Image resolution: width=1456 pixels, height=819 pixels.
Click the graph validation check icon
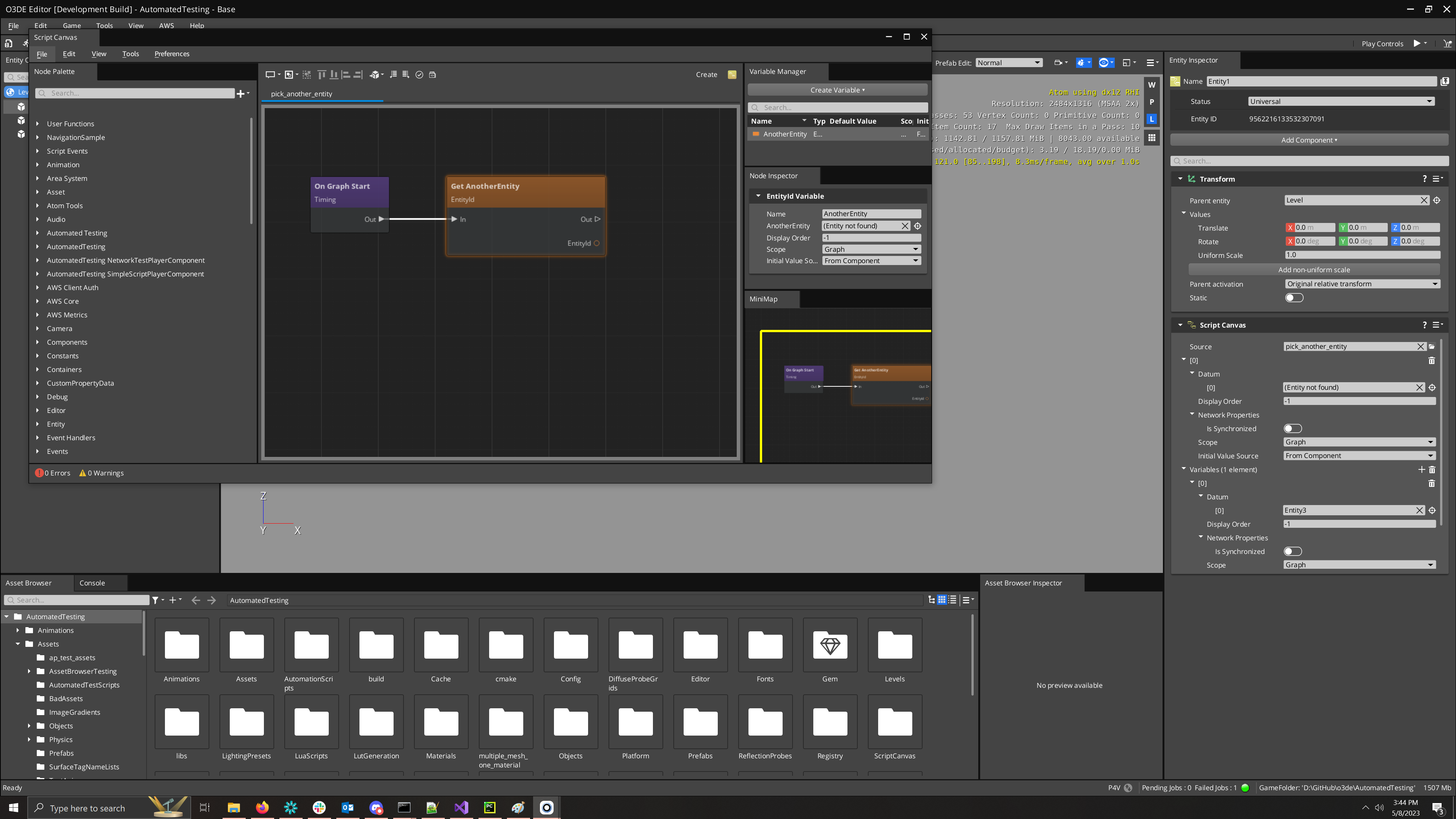pos(419,74)
